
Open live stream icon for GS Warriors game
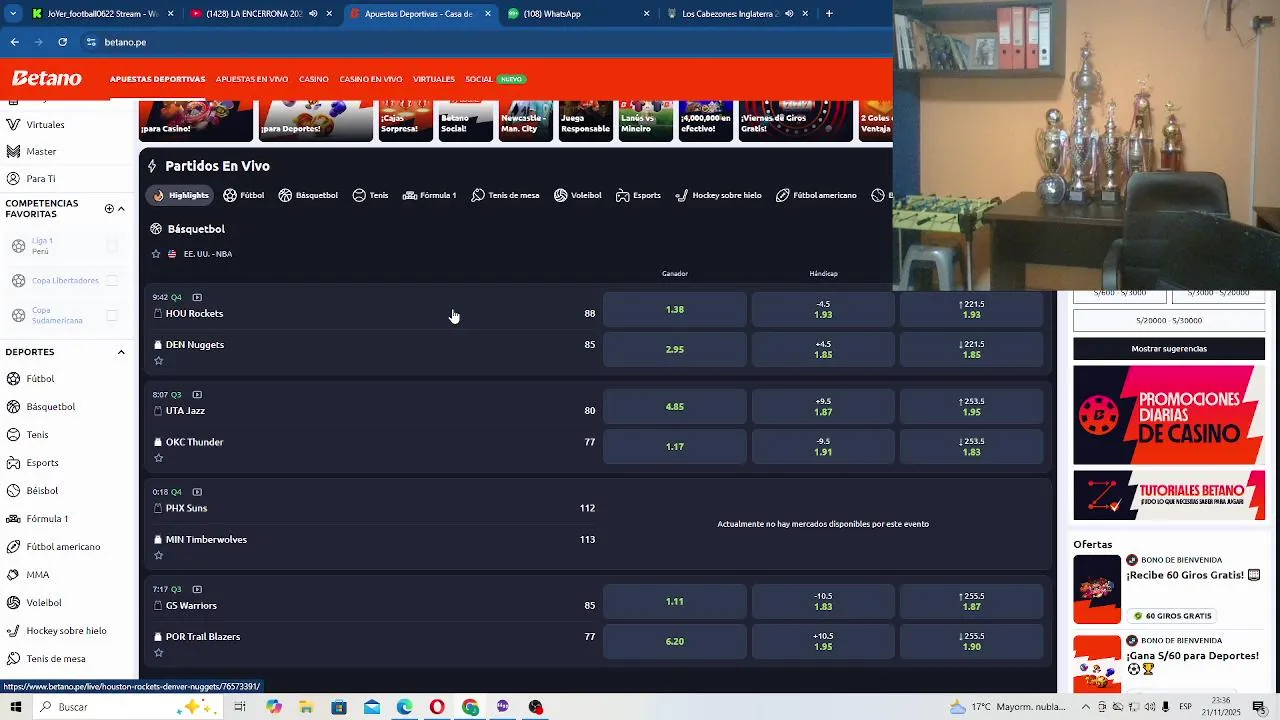[197, 589]
